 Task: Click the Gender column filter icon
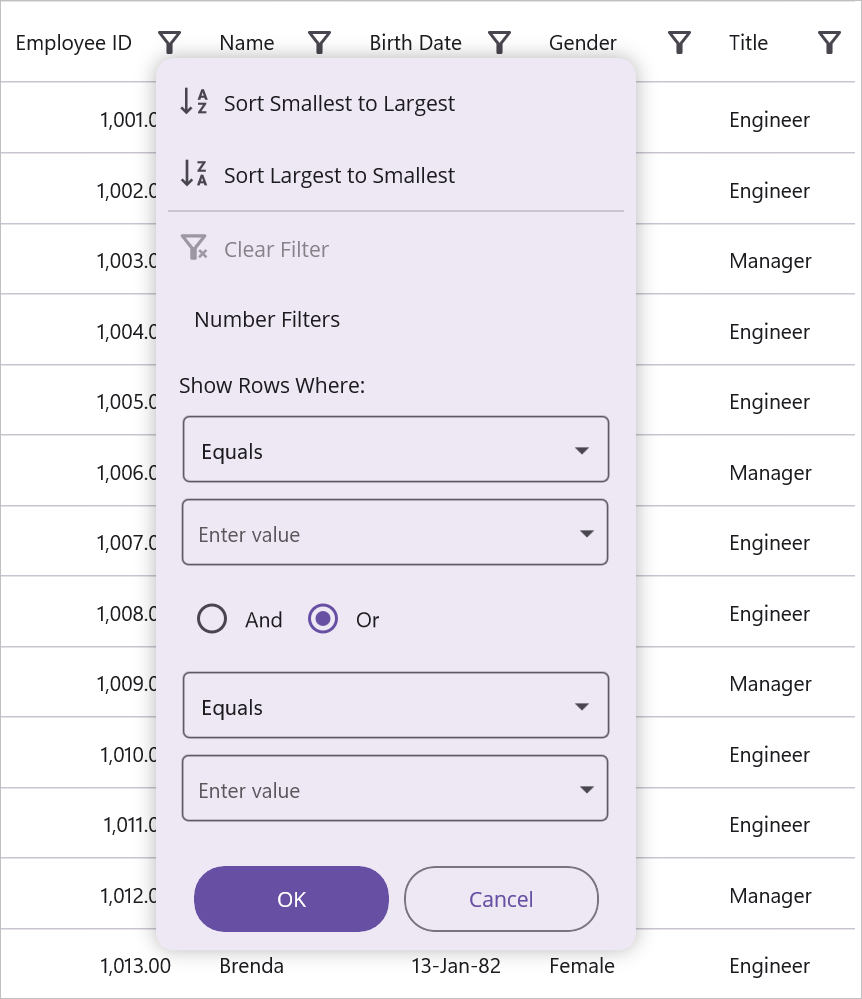click(678, 42)
